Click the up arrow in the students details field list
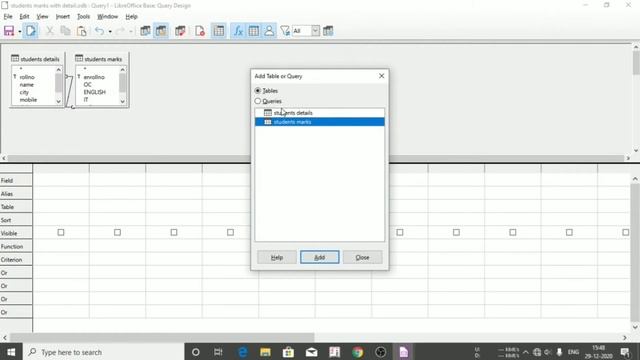This screenshot has width=640, height=360. coord(58,70)
